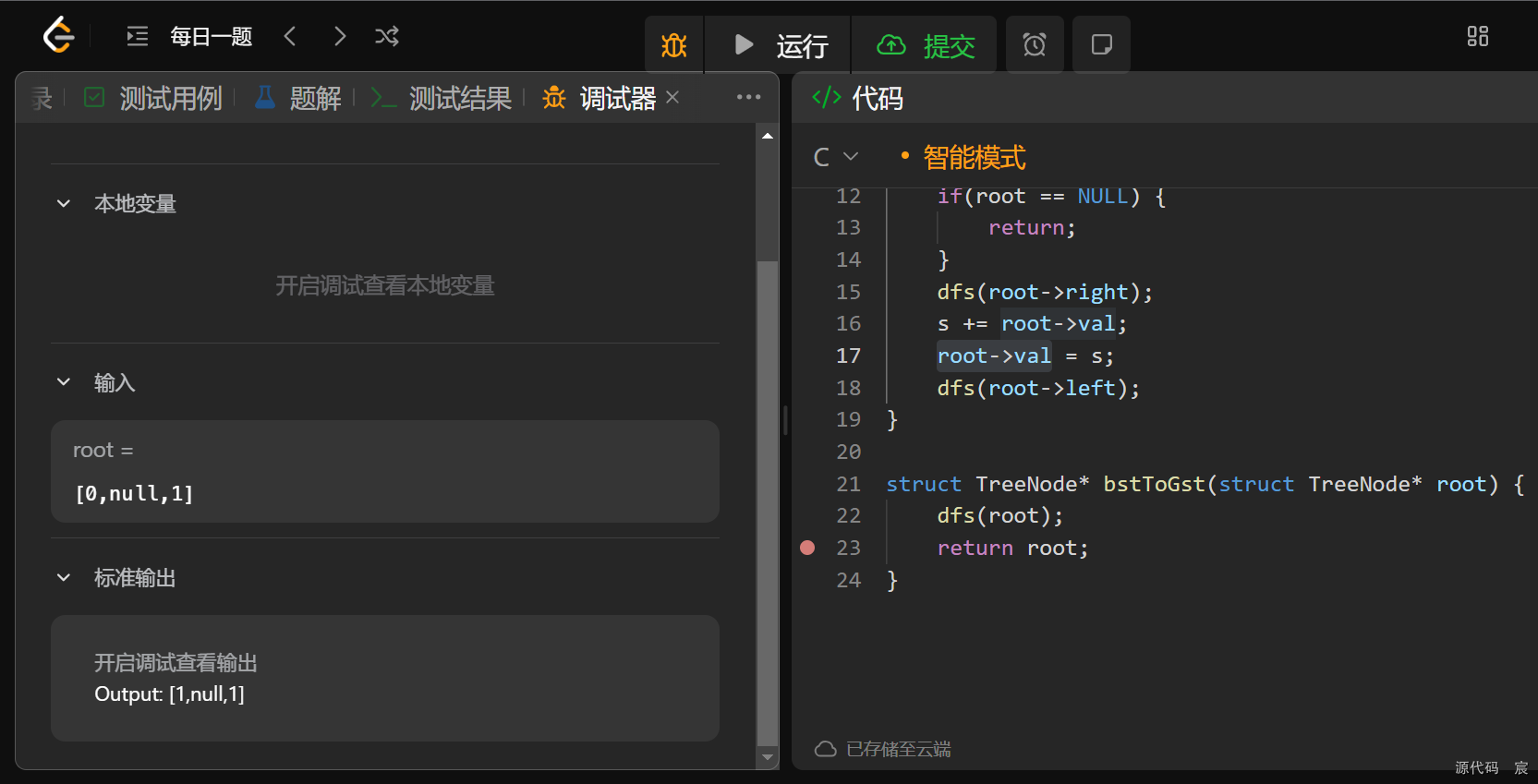
Task: Click the line 21 bstToGst function signature
Action: 1205,484
